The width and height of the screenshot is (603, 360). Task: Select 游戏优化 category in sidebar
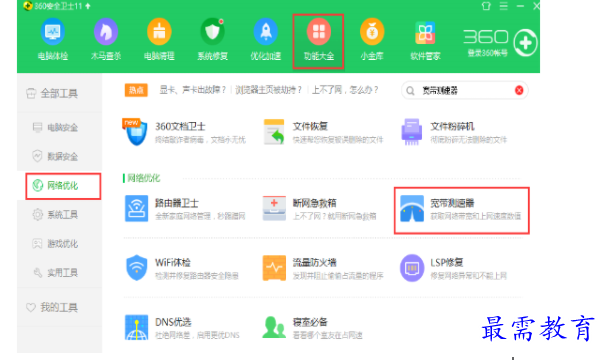click(60, 244)
